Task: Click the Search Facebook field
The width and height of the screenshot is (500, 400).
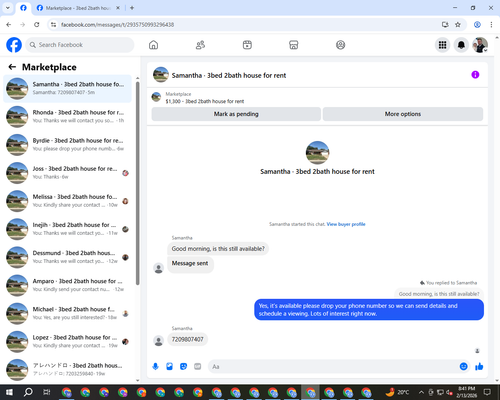Action: (x=80, y=45)
